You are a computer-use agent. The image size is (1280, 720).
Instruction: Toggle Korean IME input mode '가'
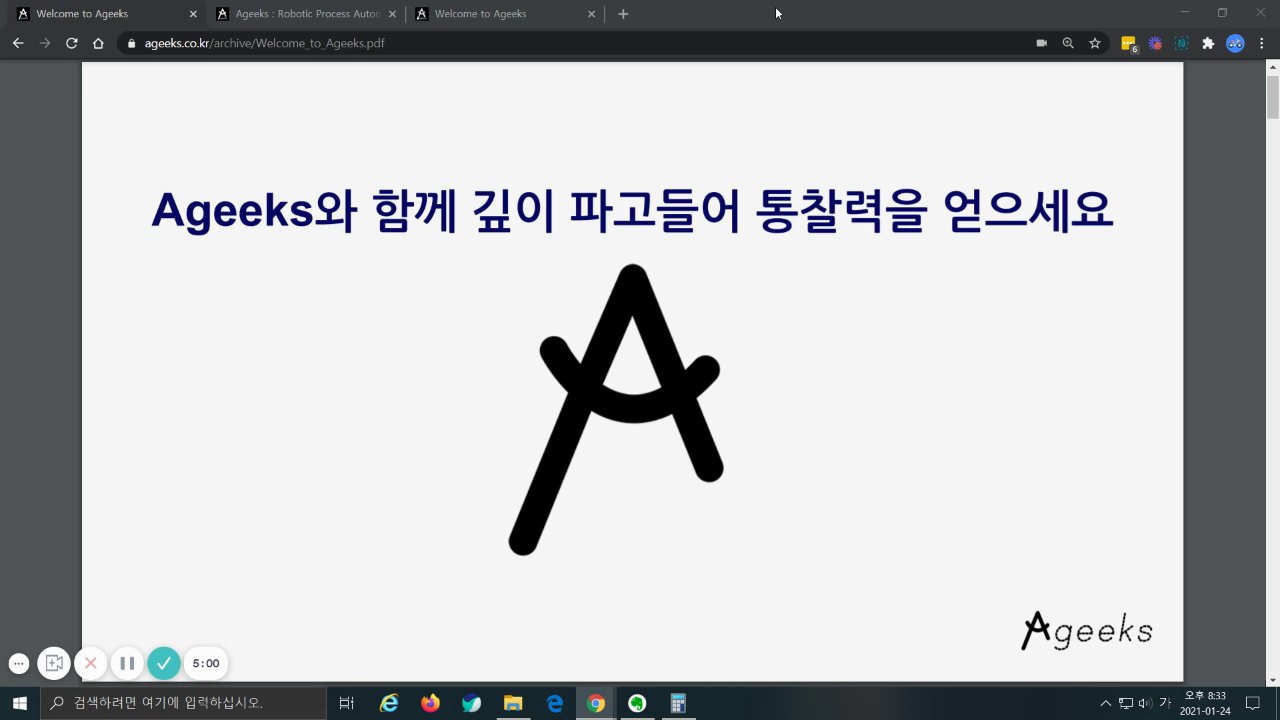coord(1165,703)
